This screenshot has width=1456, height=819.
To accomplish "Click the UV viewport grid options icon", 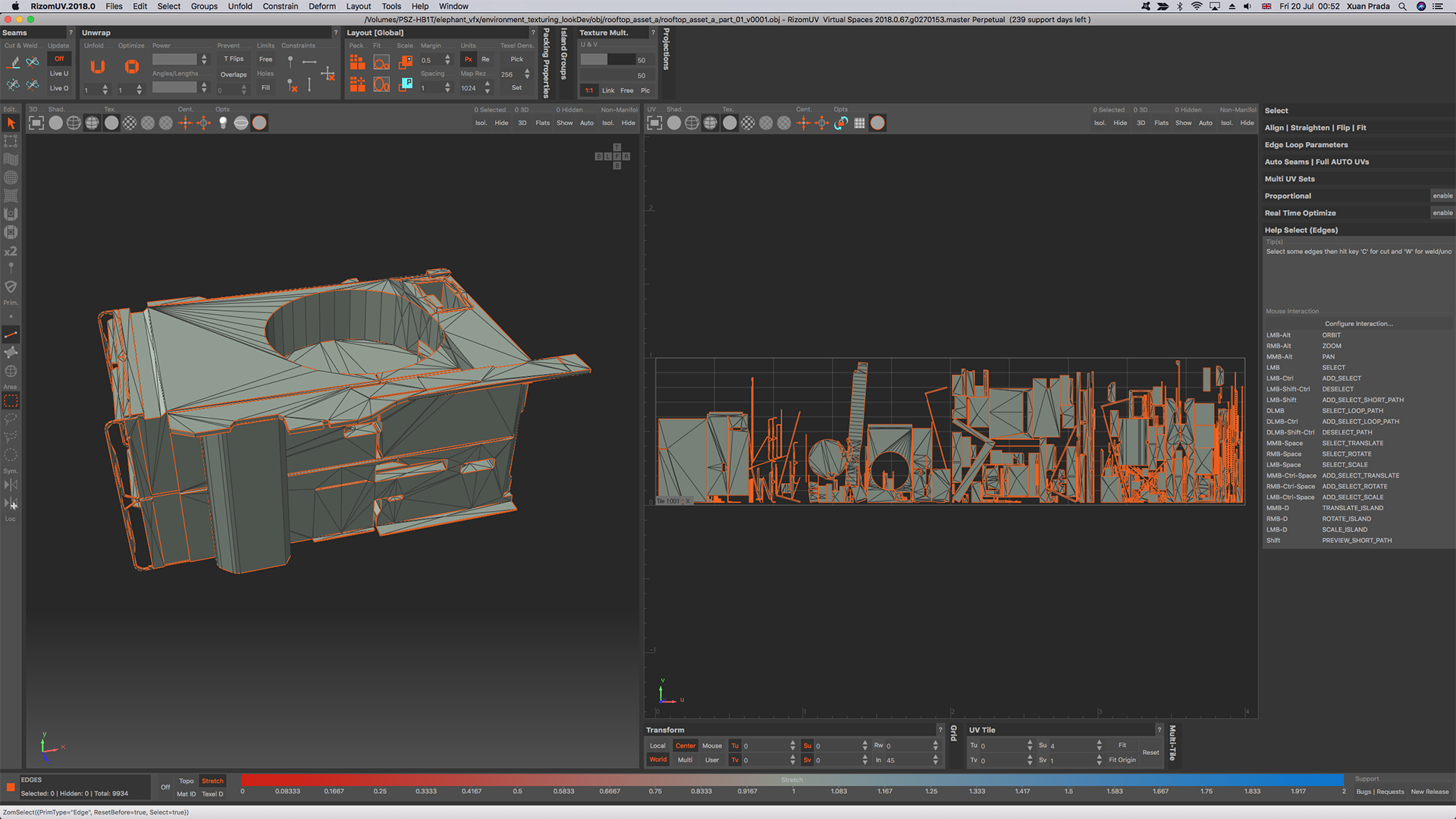I will click(x=859, y=123).
